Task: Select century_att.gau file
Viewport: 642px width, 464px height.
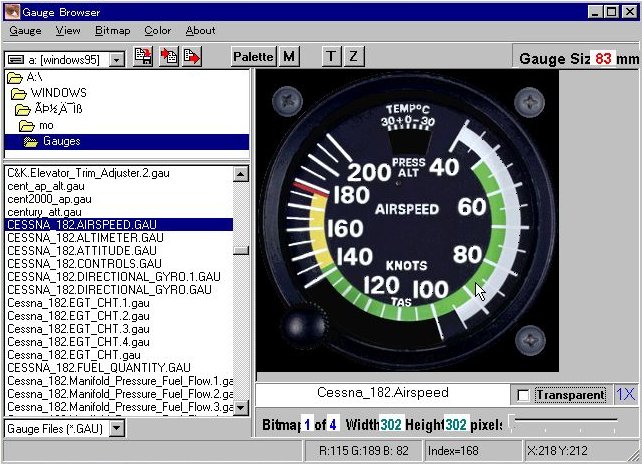Action: click(44, 212)
